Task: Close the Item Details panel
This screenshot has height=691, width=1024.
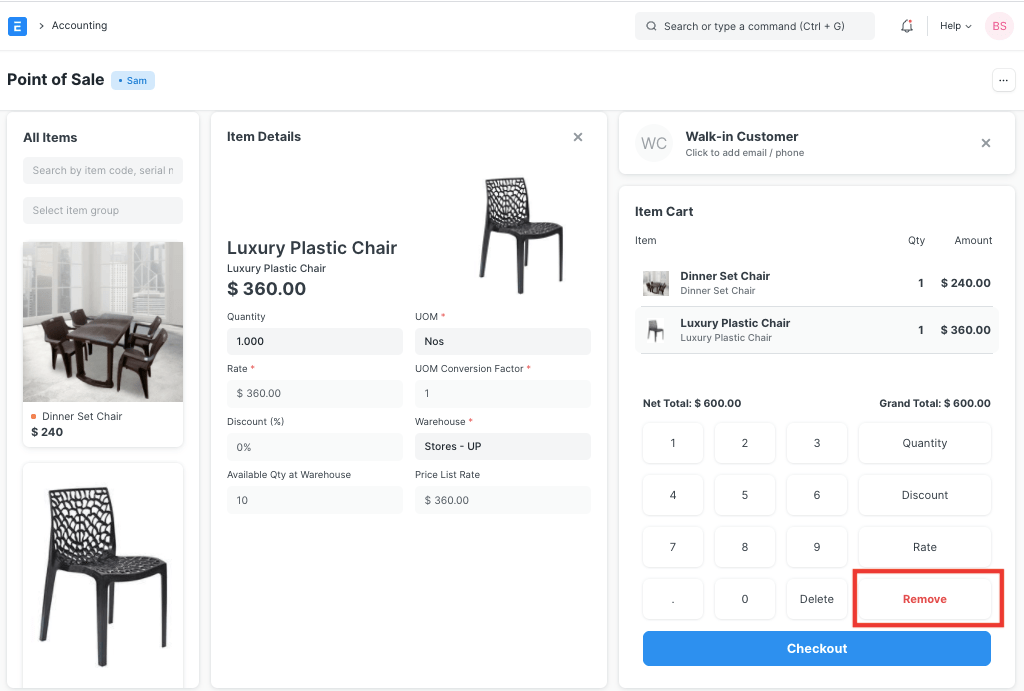Action: pyautogui.click(x=577, y=136)
